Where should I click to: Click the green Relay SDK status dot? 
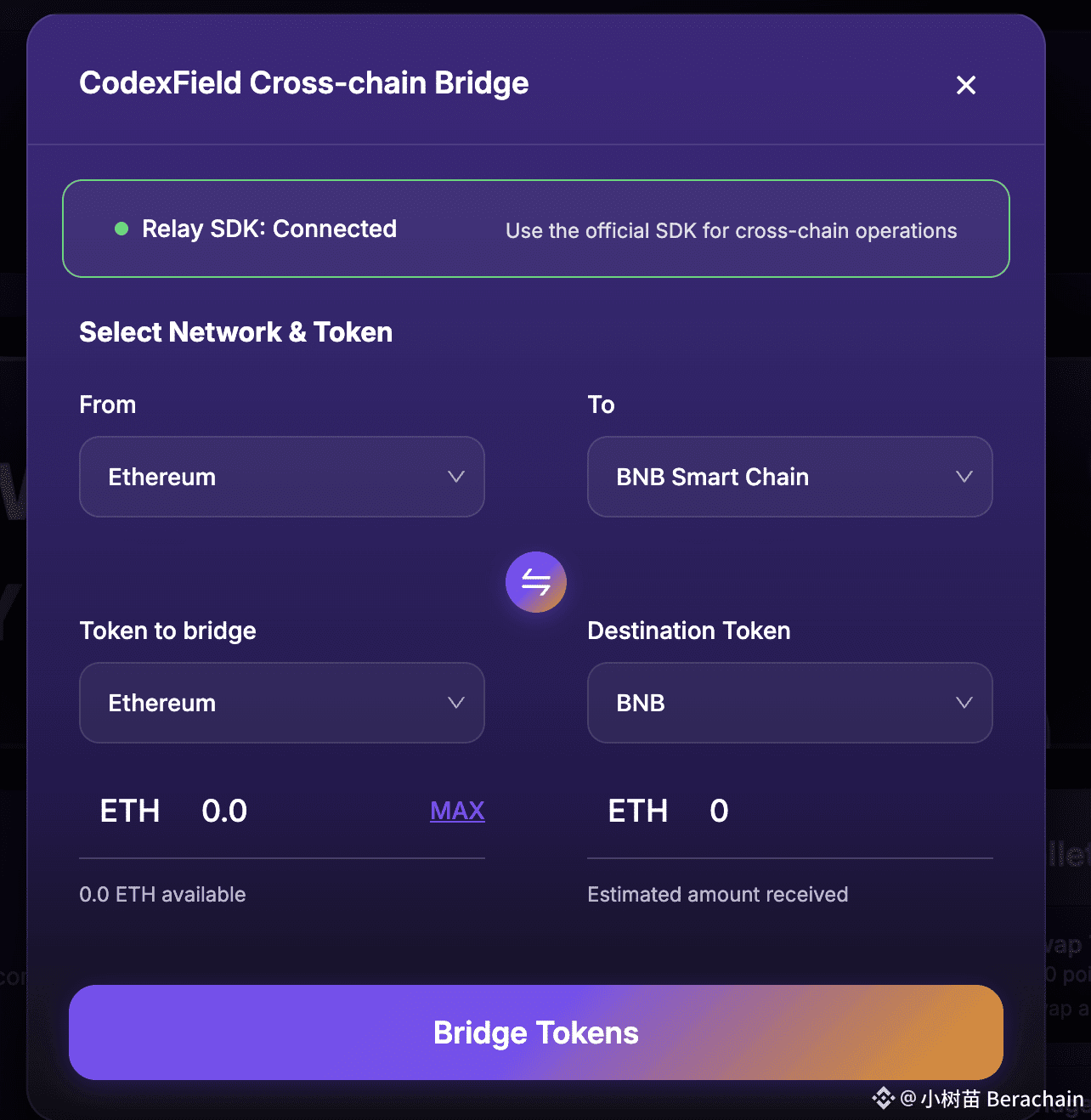pos(122,229)
